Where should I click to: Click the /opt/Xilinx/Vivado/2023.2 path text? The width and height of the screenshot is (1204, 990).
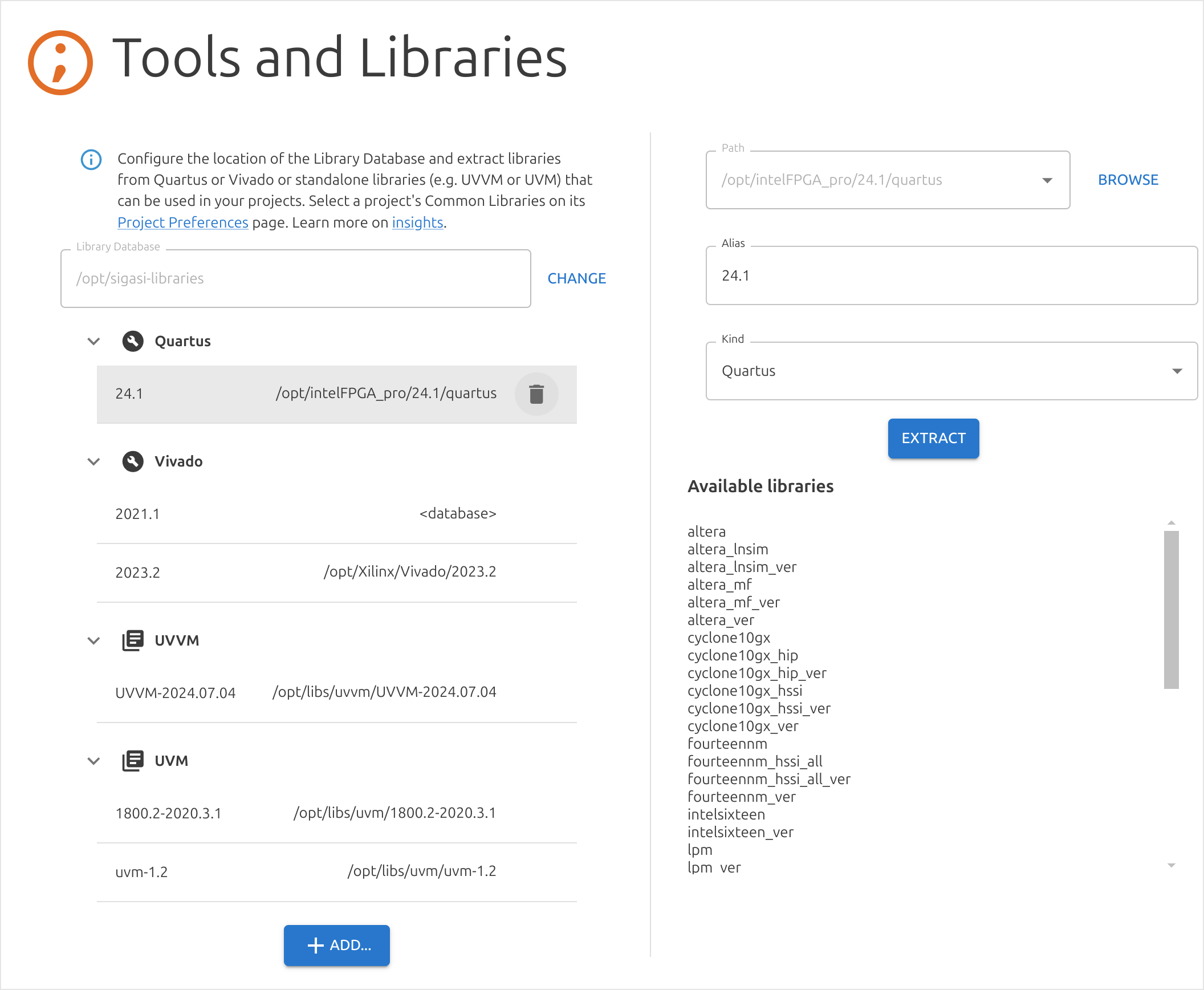pyautogui.click(x=410, y=572)
